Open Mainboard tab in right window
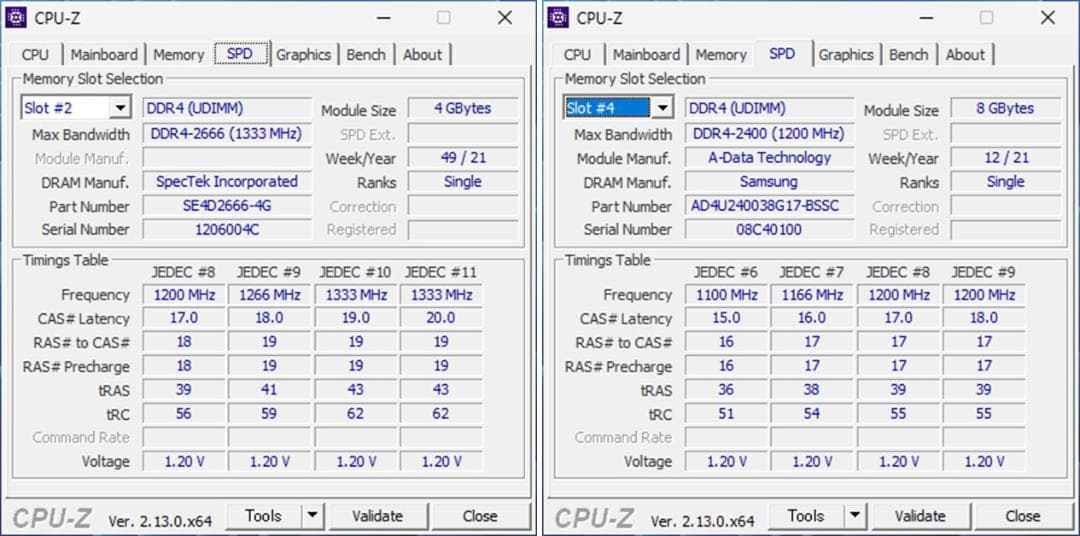1080x536 pixels. pos(646,54)
